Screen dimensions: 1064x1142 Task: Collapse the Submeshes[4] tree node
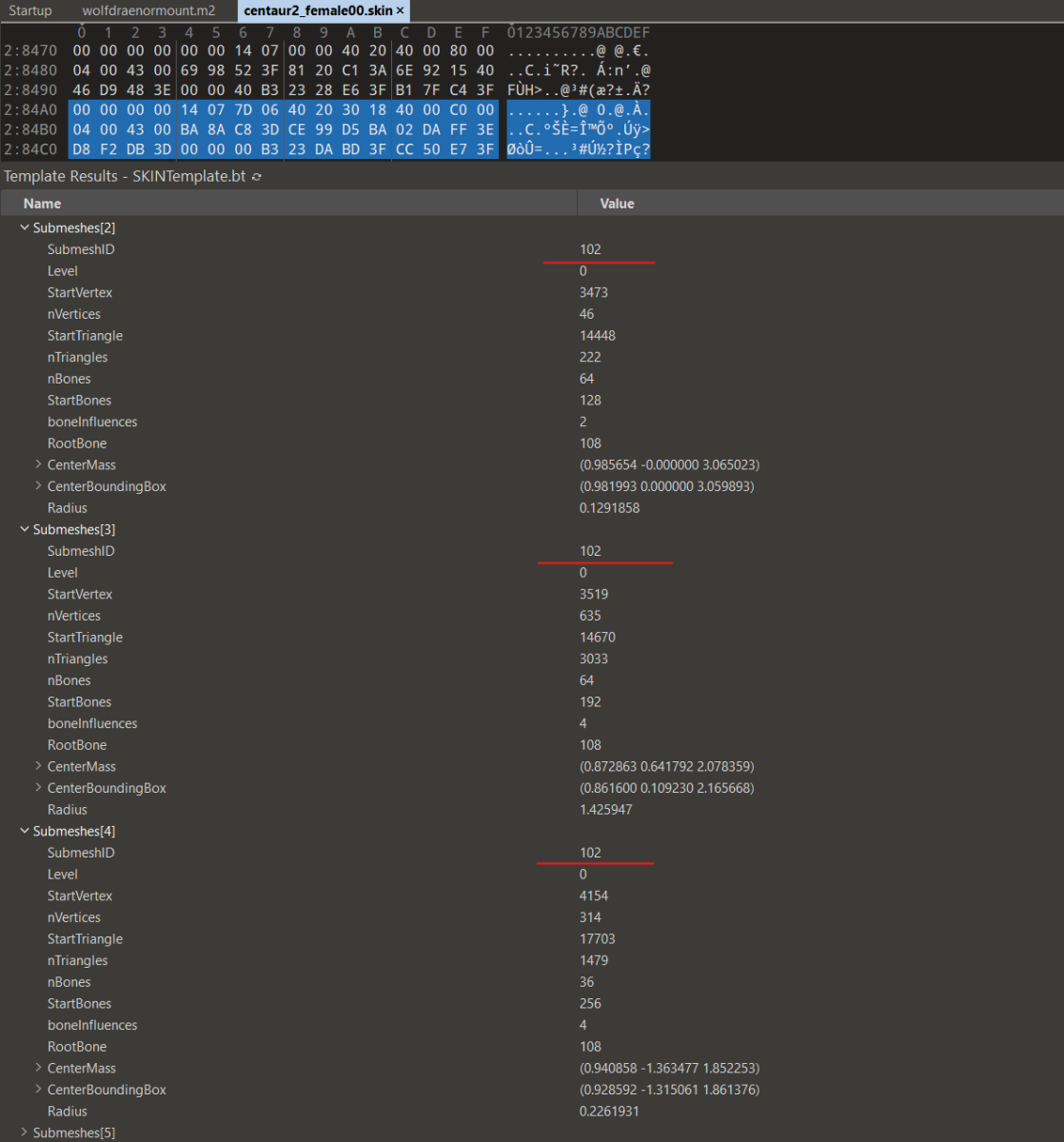[25, 832]
